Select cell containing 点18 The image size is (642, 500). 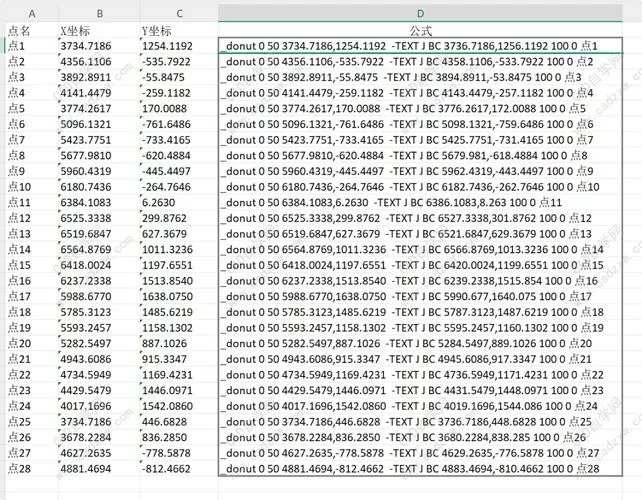coord(32,312)
